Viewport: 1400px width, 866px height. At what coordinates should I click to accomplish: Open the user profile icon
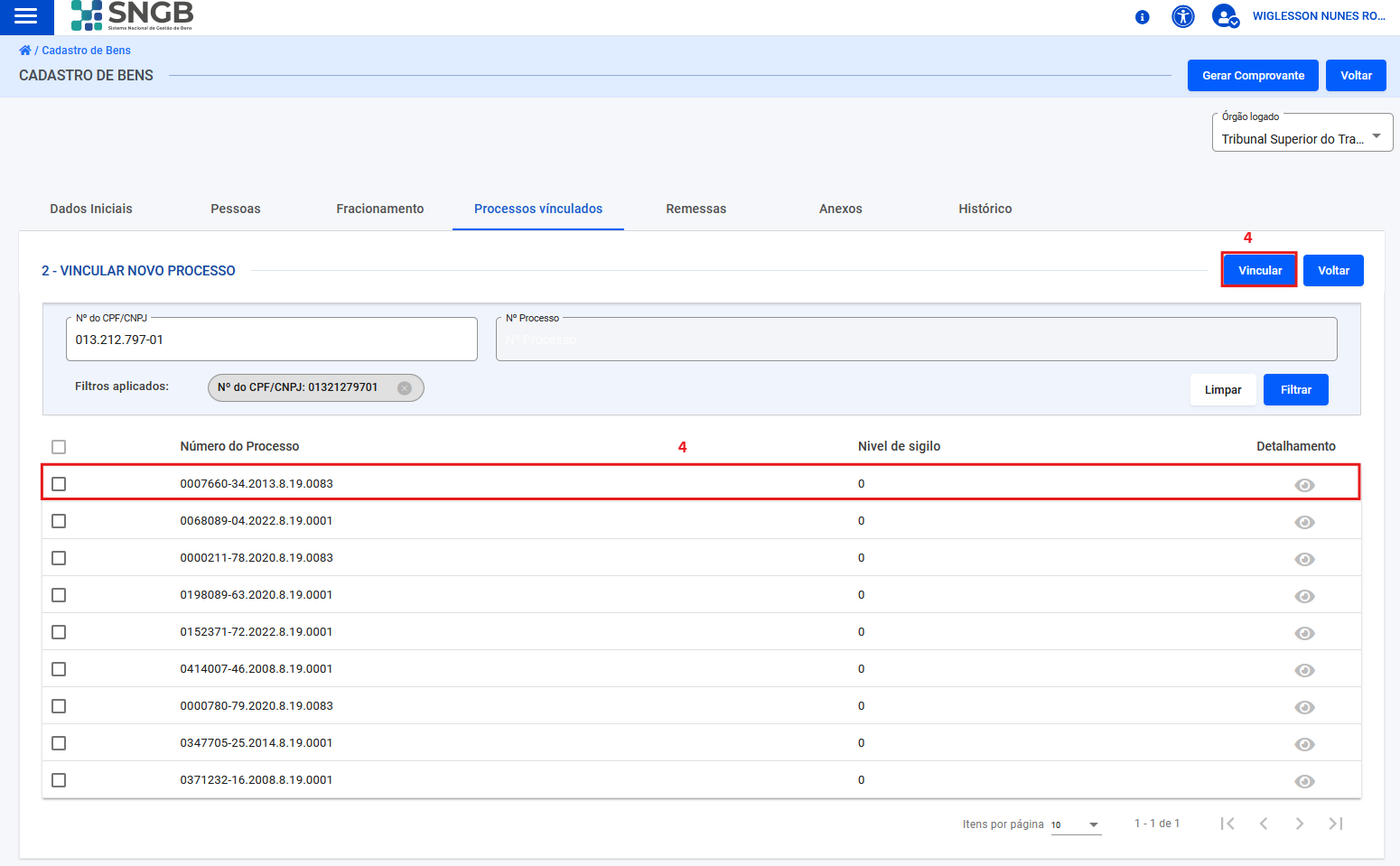click(1225, 16)
